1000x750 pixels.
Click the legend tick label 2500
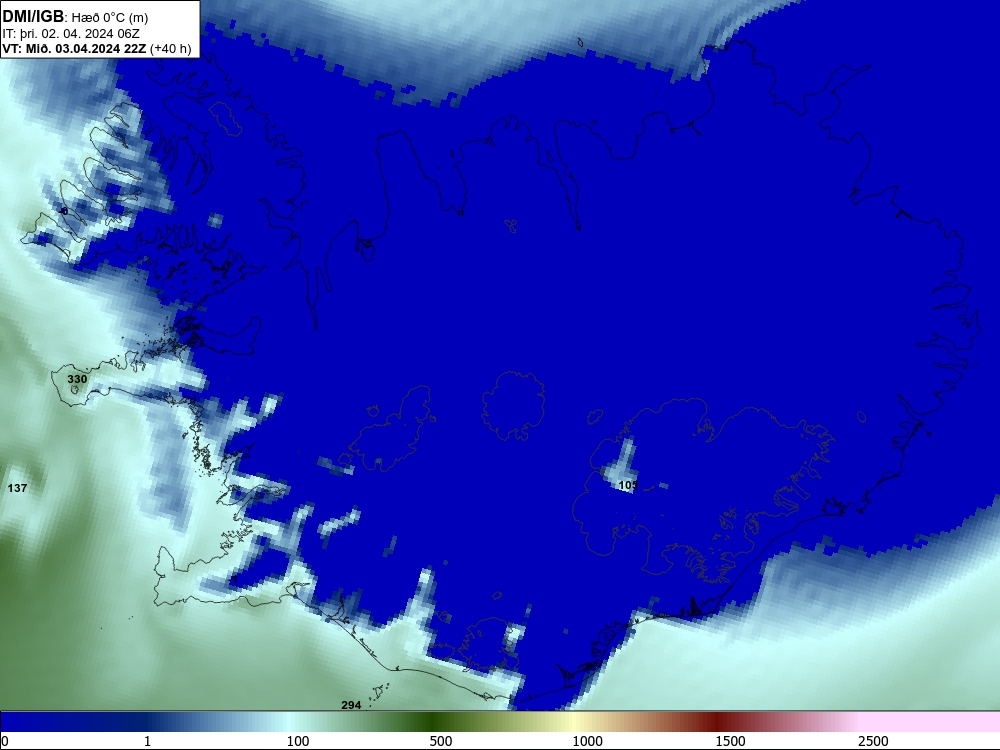click(873, 741)
